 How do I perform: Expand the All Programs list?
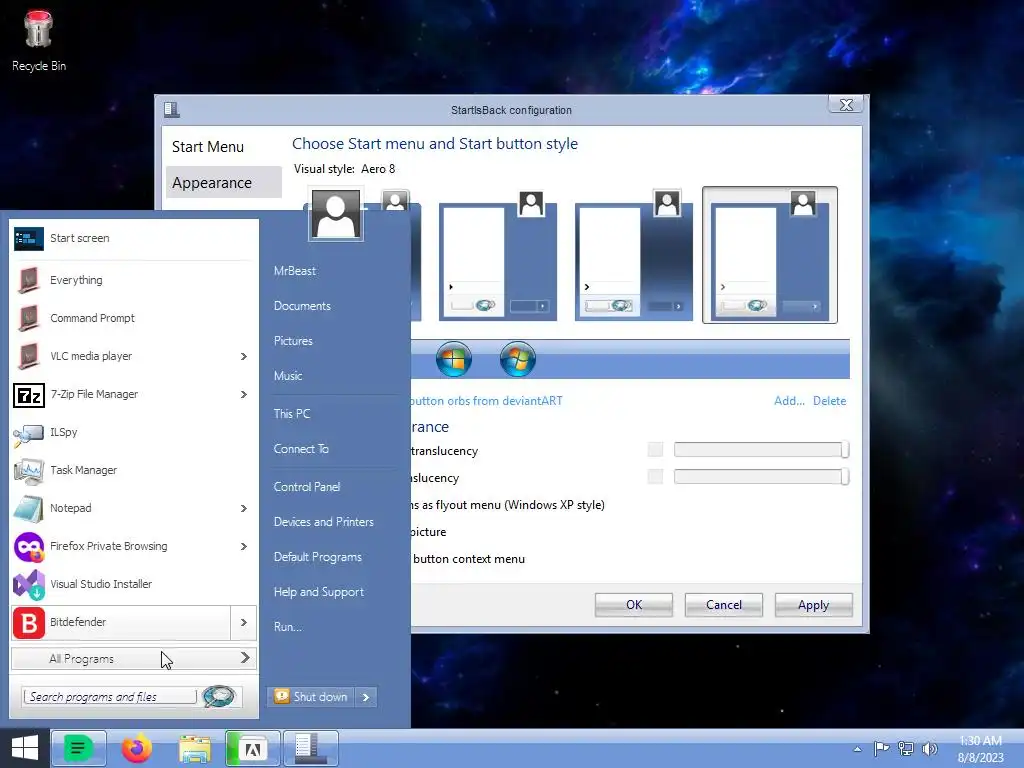134,658
